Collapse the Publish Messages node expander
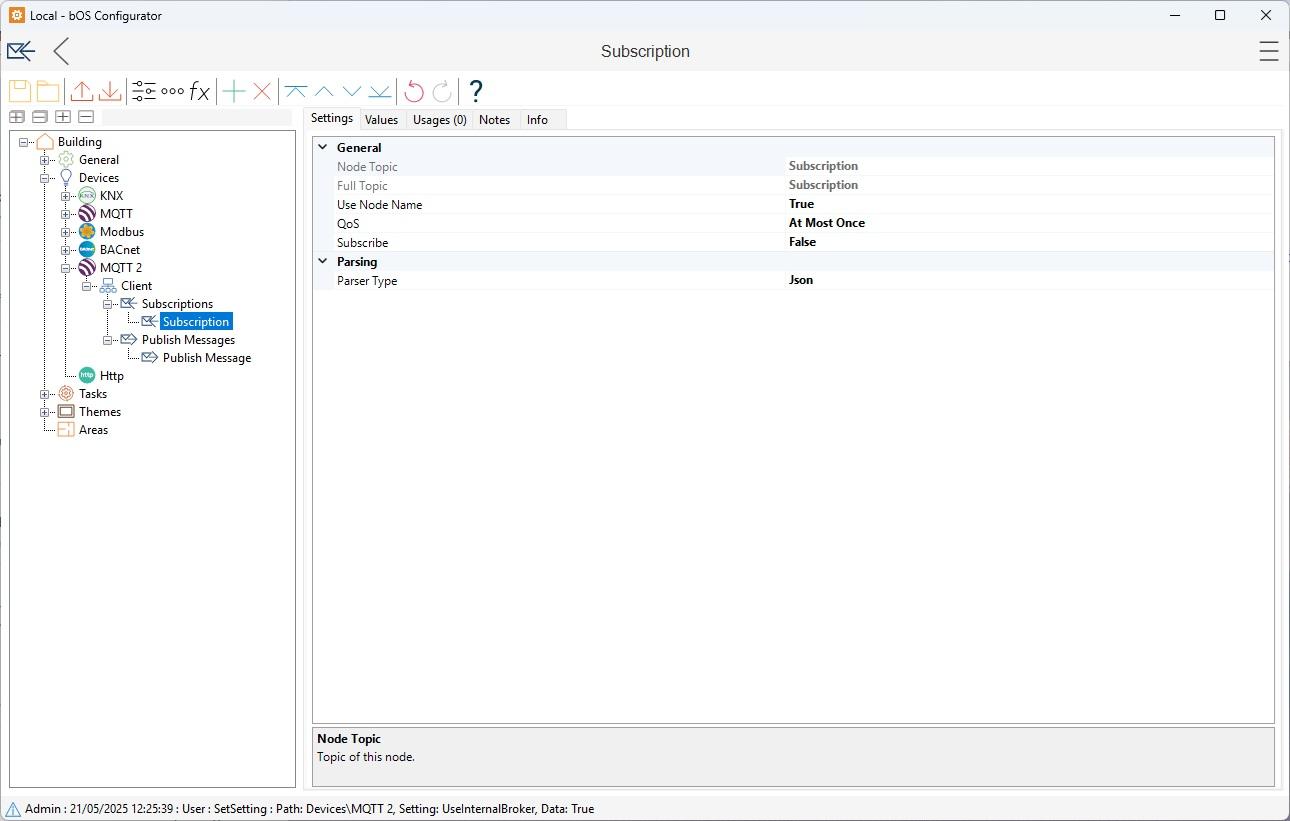The width and height of the screenshot is (1290, 821). click(x=108, y=340)
